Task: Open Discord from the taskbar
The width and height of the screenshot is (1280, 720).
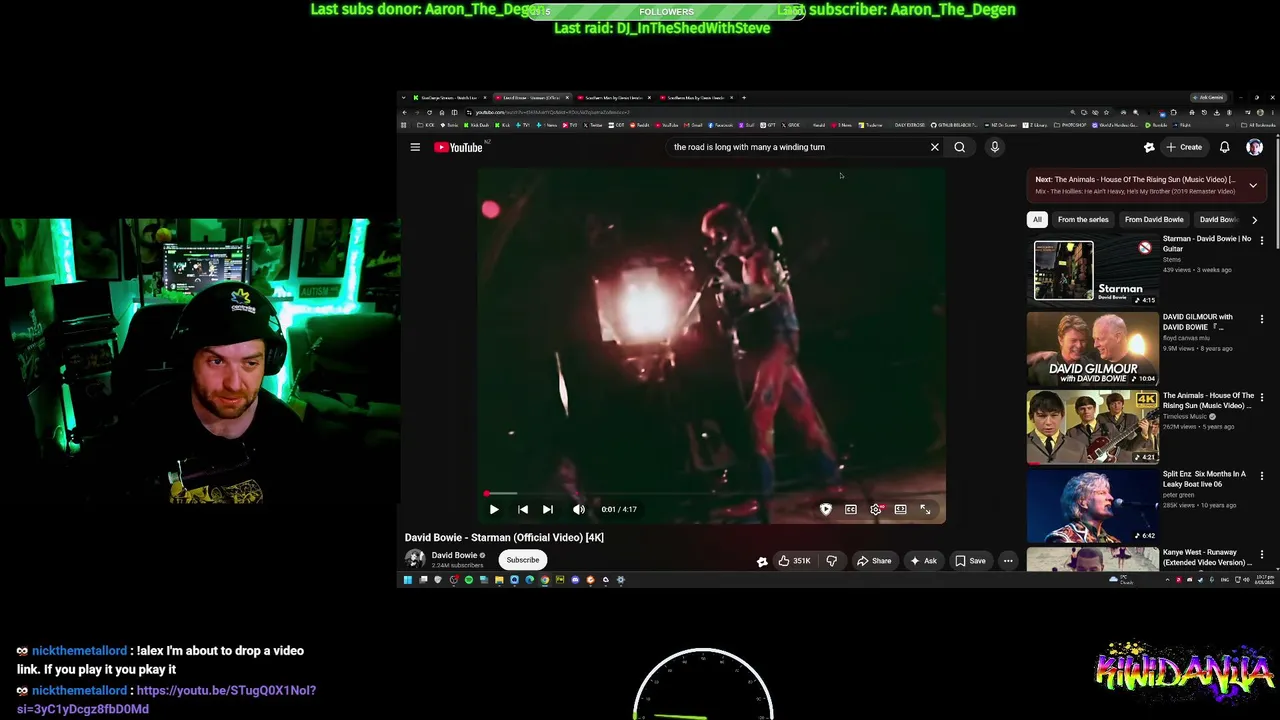Action: click(575, 580)
